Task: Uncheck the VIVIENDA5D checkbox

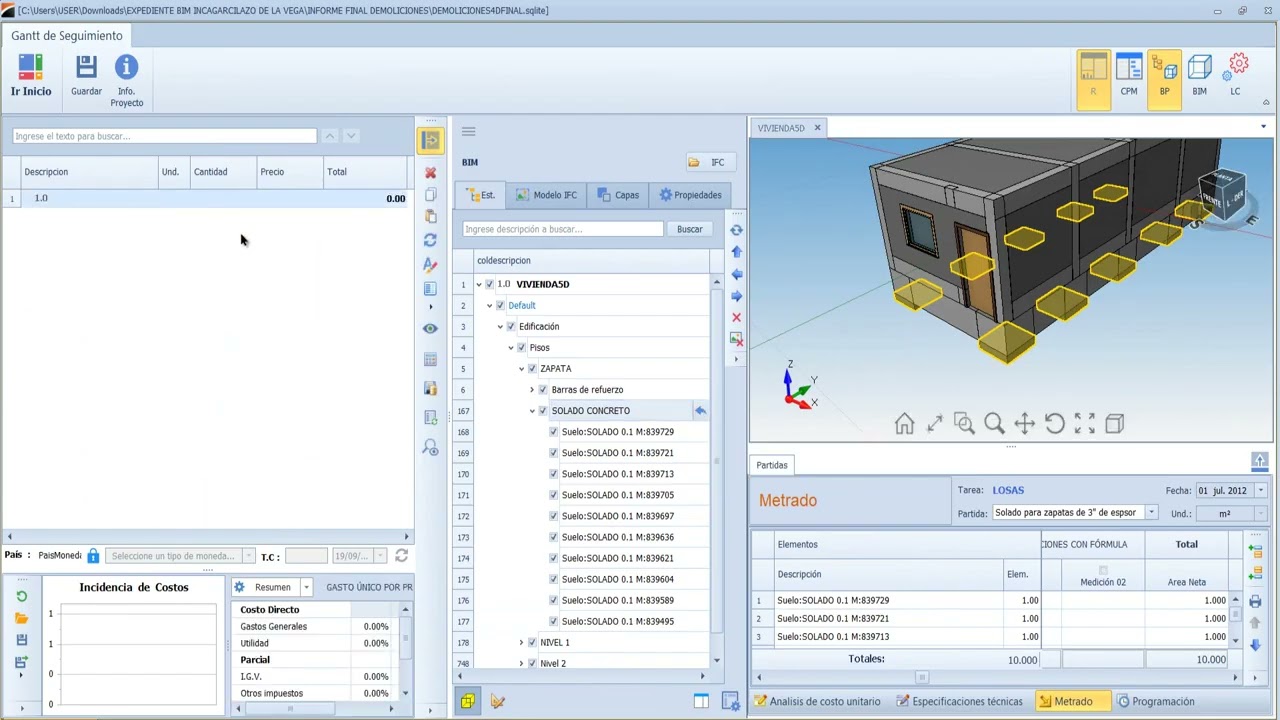Action: (x=489, y=284)
